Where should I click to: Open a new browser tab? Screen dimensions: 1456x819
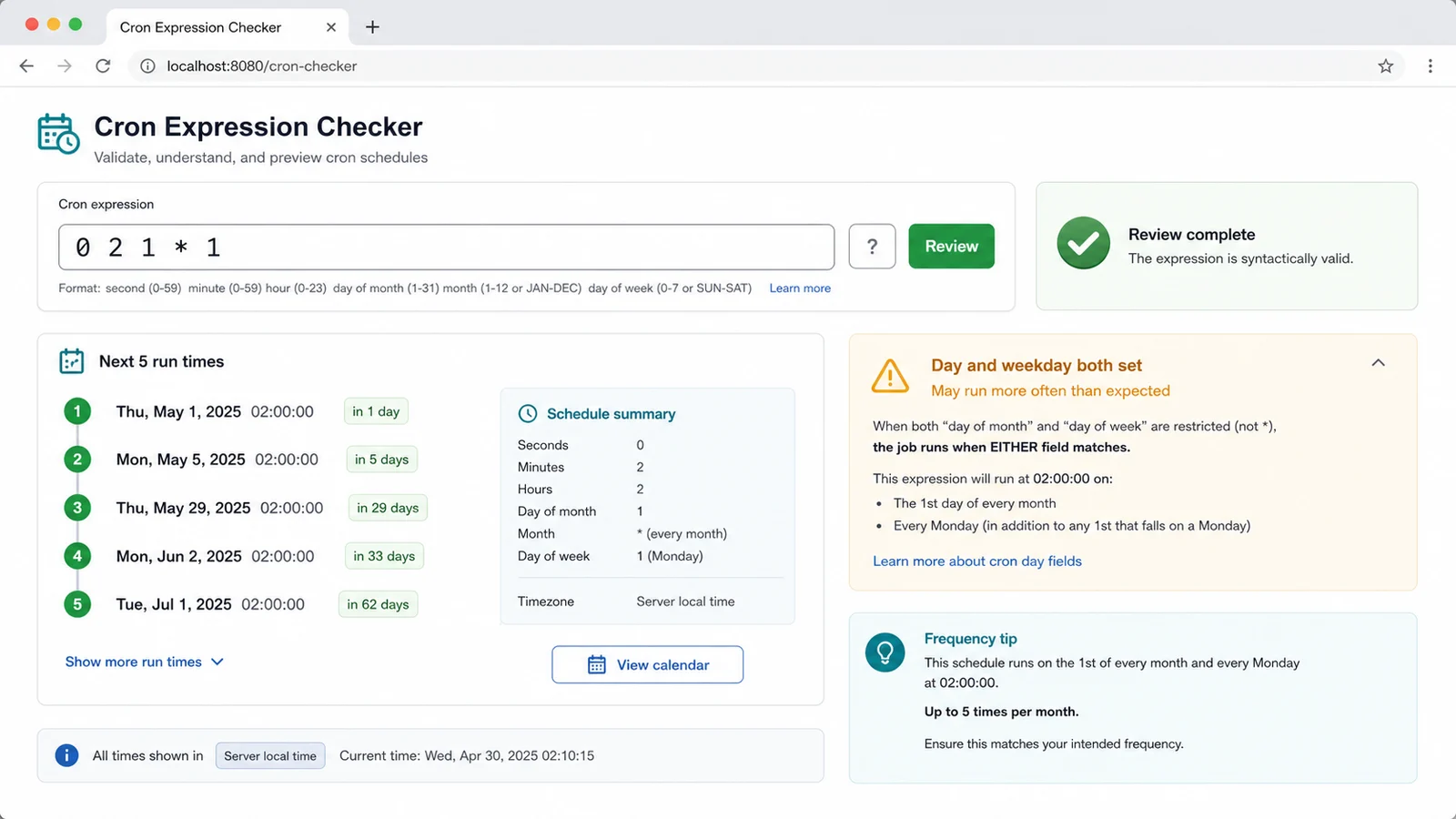click(x=372, y=27)
